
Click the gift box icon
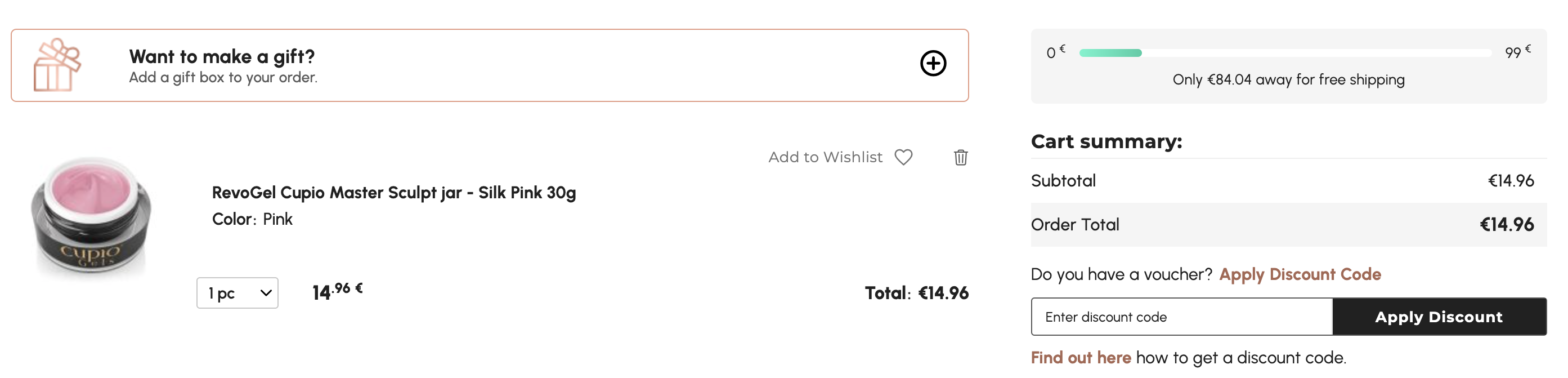pos(57,65)
